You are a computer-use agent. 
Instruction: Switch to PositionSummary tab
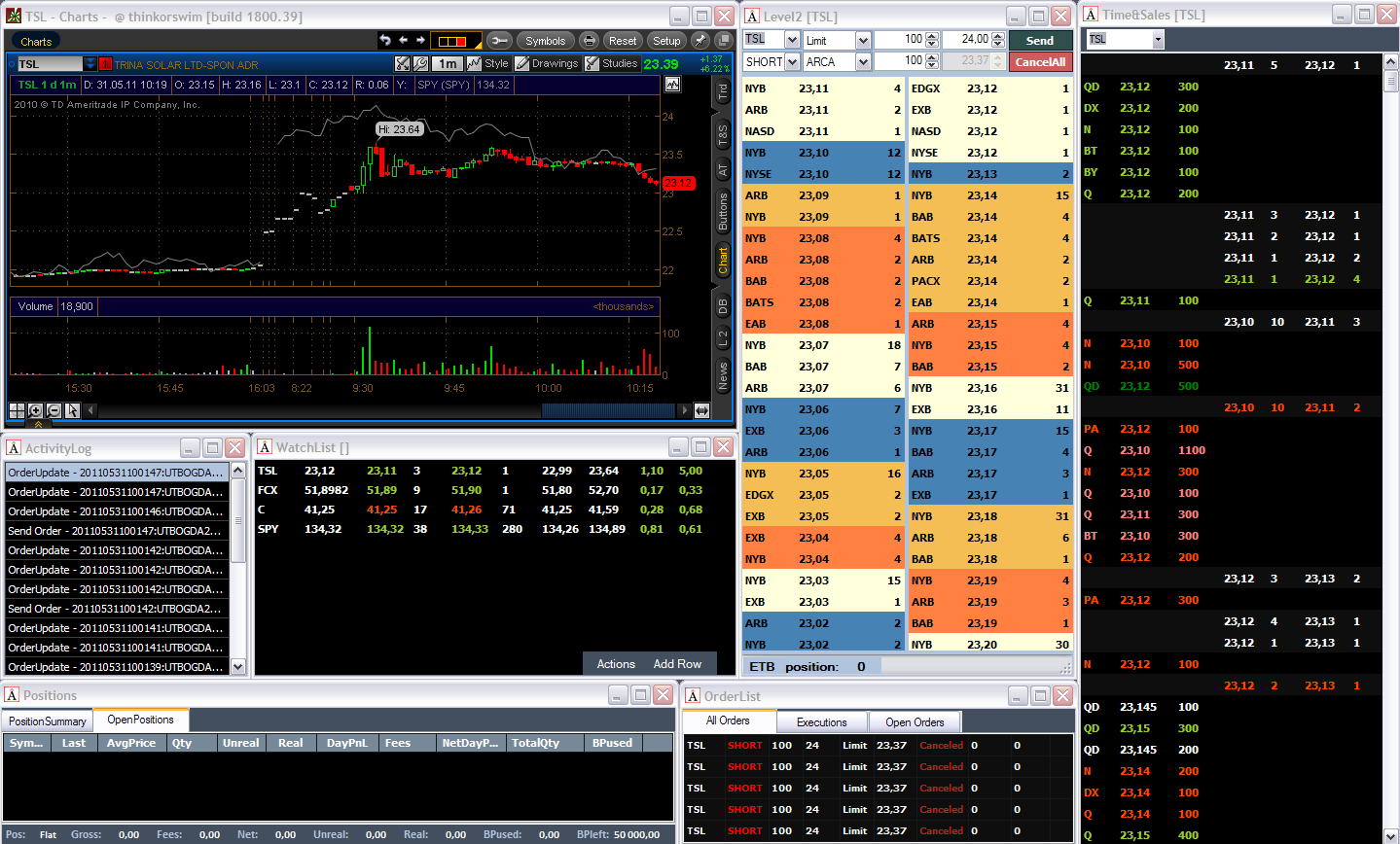[x=48, y=721]
